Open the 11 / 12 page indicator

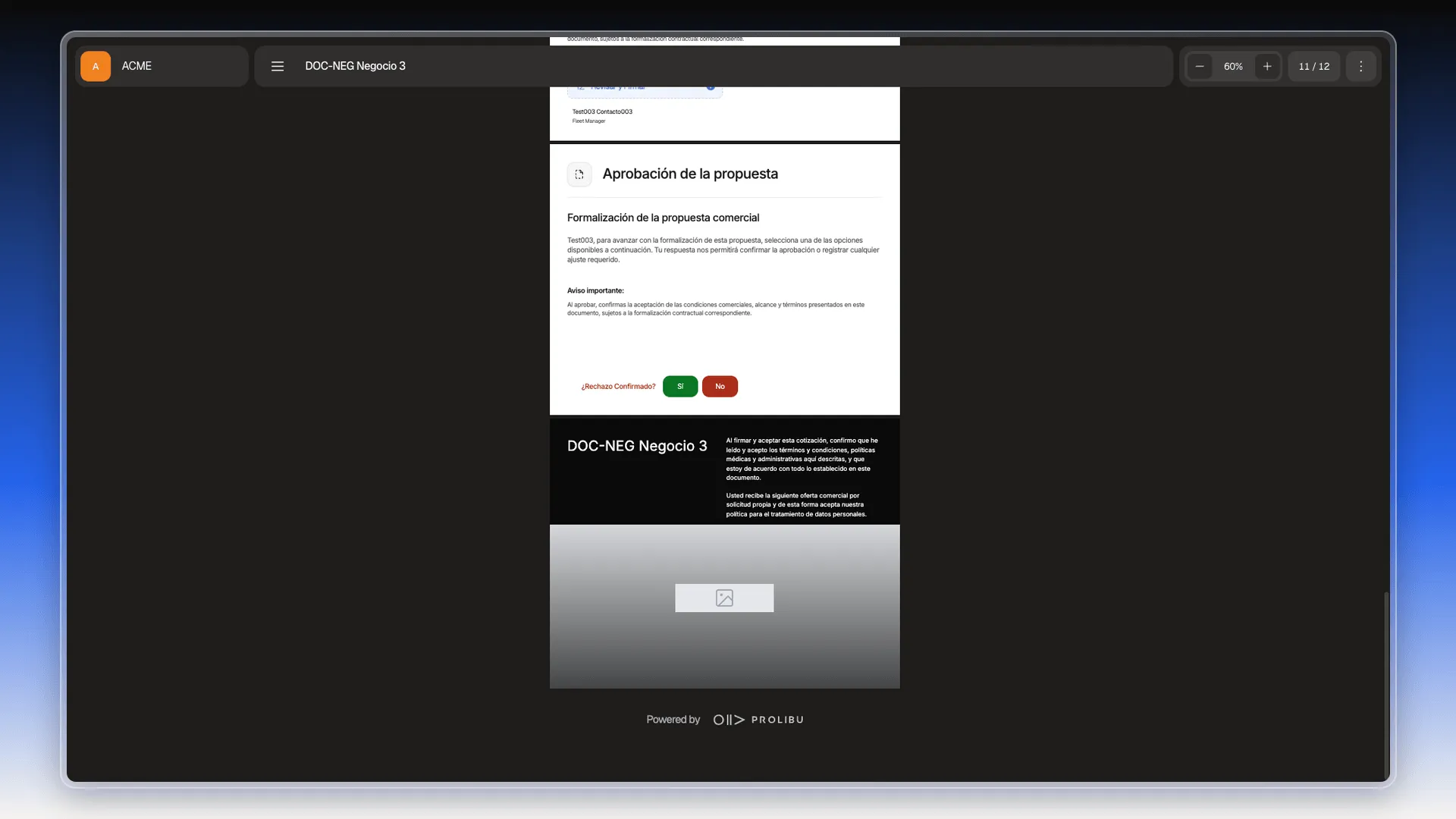point(1314,66)
